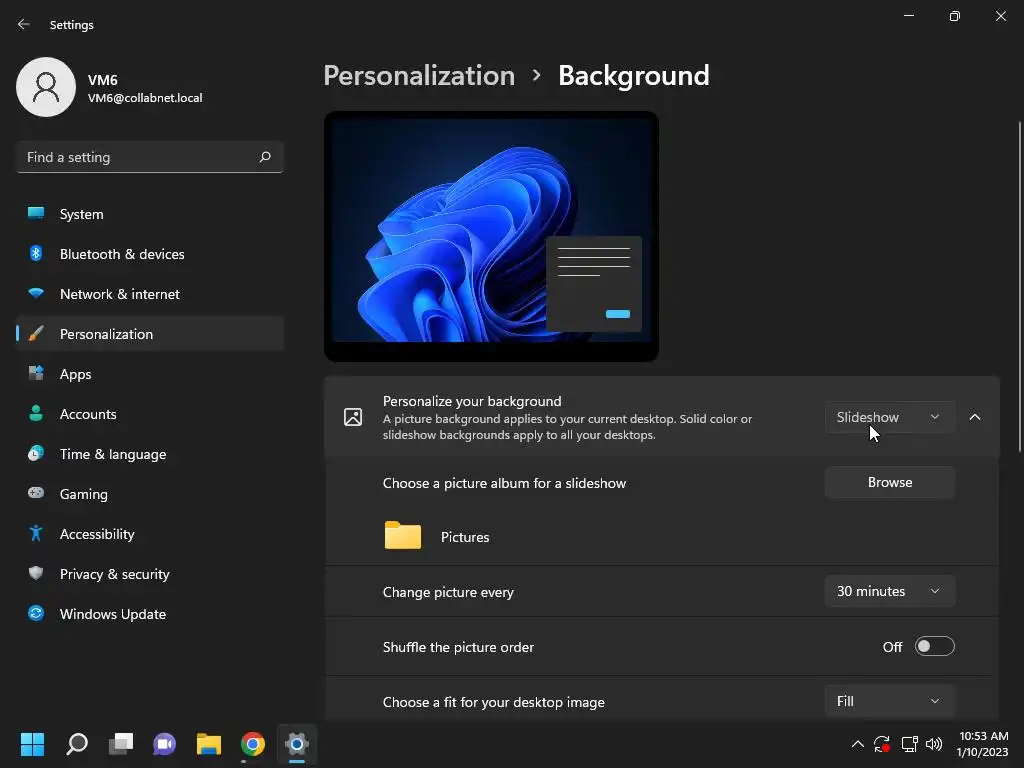Open the Windows Start menu
Image resolution: width=1024 pixels, height=768 pixels.
[x=32, y=744]
